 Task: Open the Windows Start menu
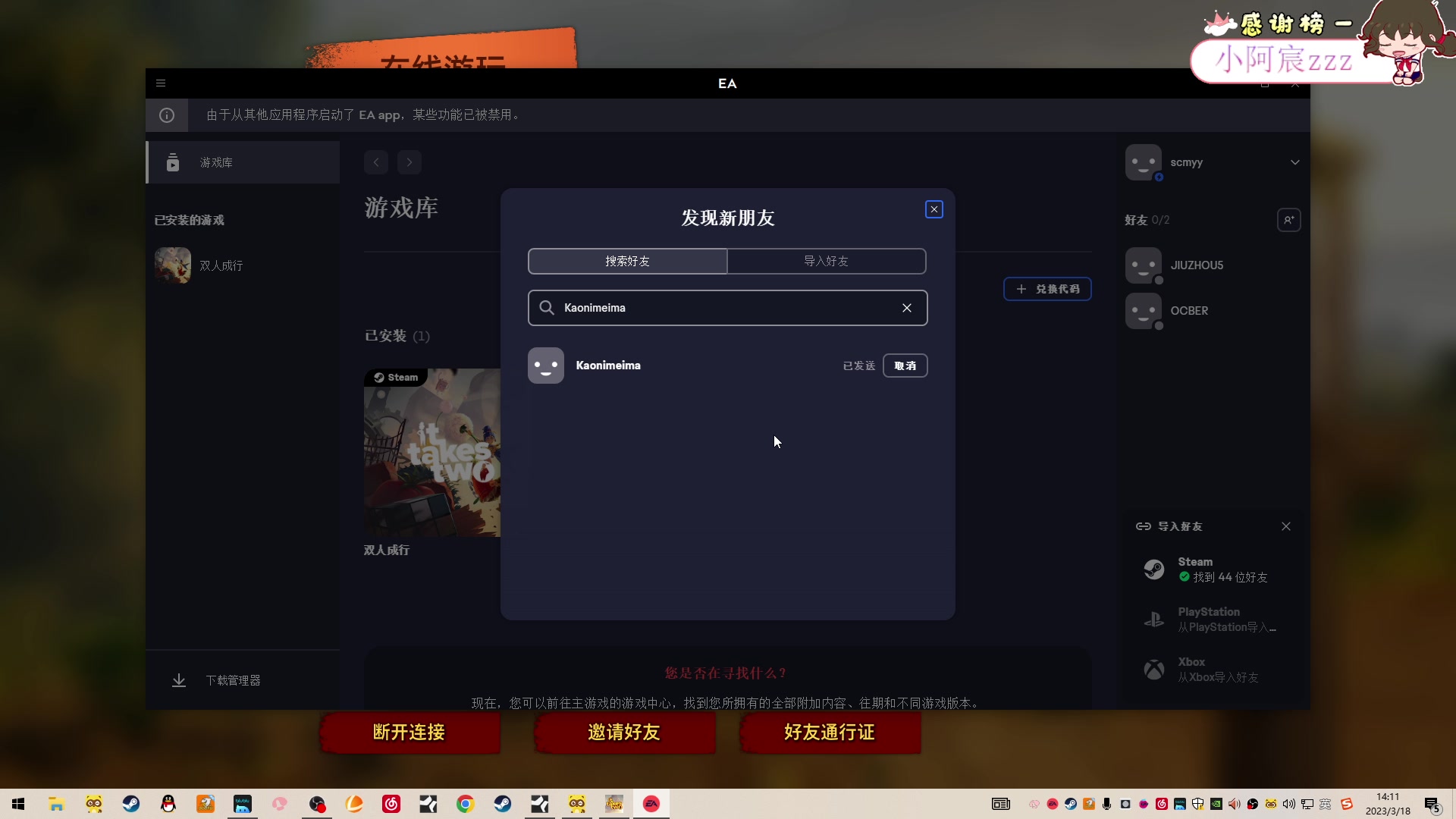(x=19, y=804)
